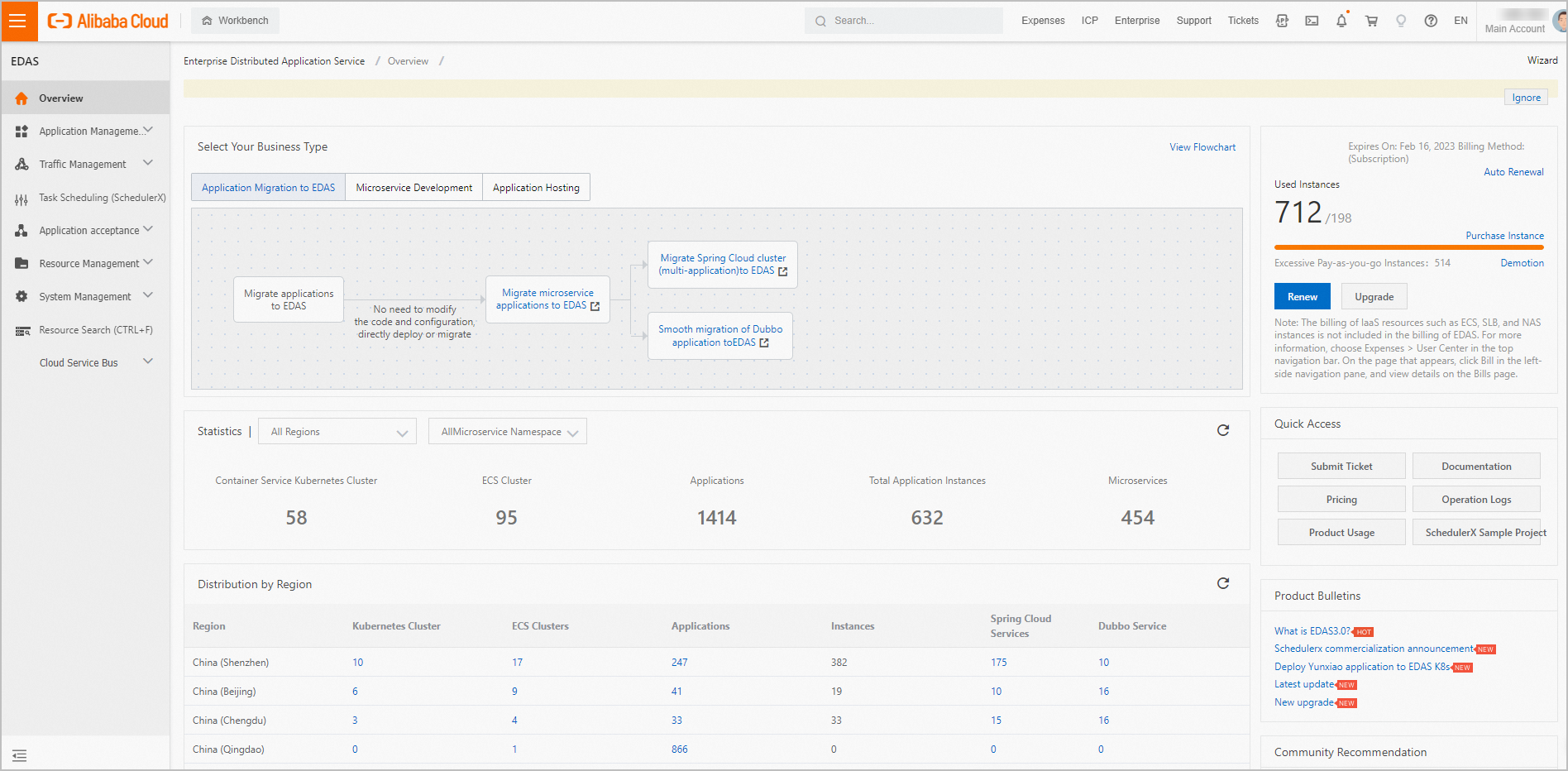Image resolution: width=1568 pixels, height=771 pixels.
Task: Collapse the sidebar using bottom-left icon
Action: click(x=20, y=755)
